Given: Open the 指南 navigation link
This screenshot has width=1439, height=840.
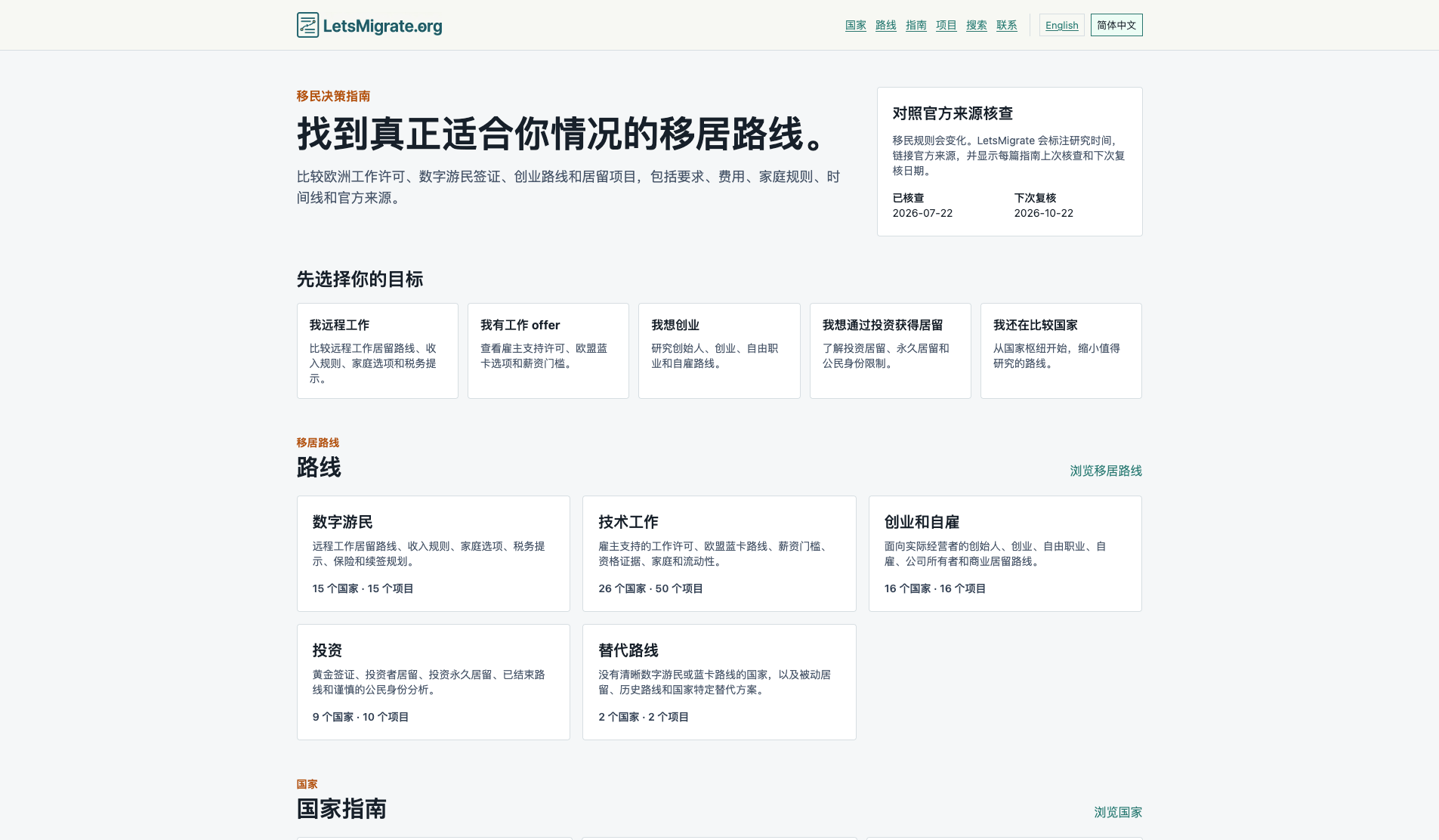Looking at the screenshot, I should tap(916, 25).
